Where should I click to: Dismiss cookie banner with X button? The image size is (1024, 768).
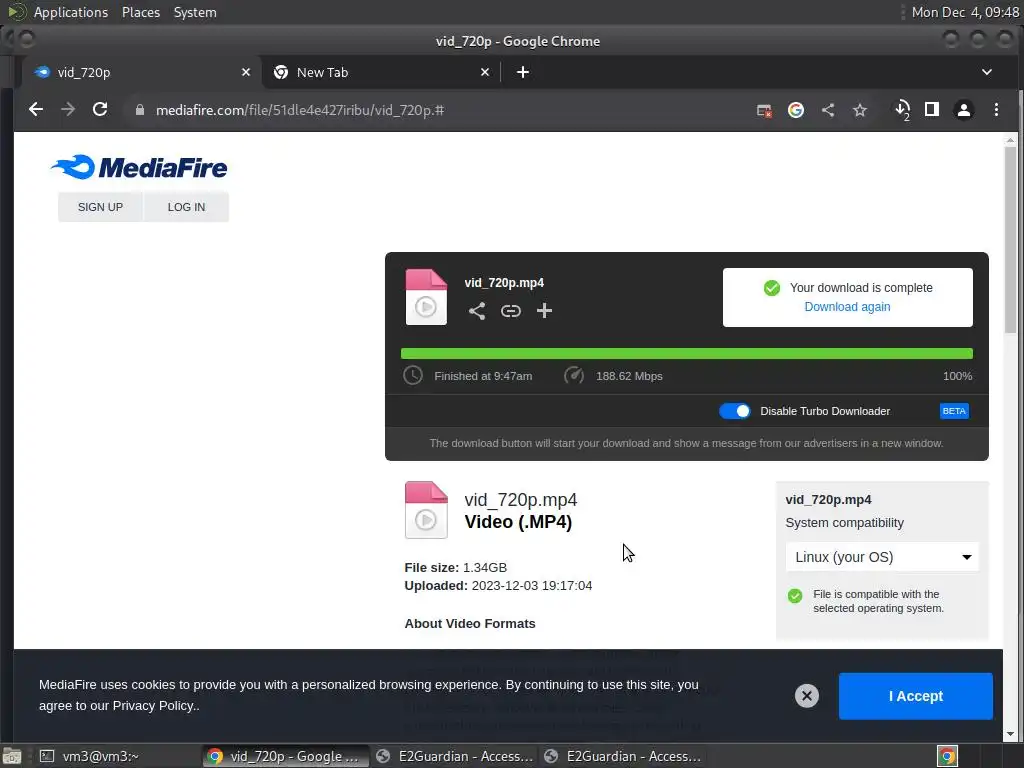click(x=807, y=696)
